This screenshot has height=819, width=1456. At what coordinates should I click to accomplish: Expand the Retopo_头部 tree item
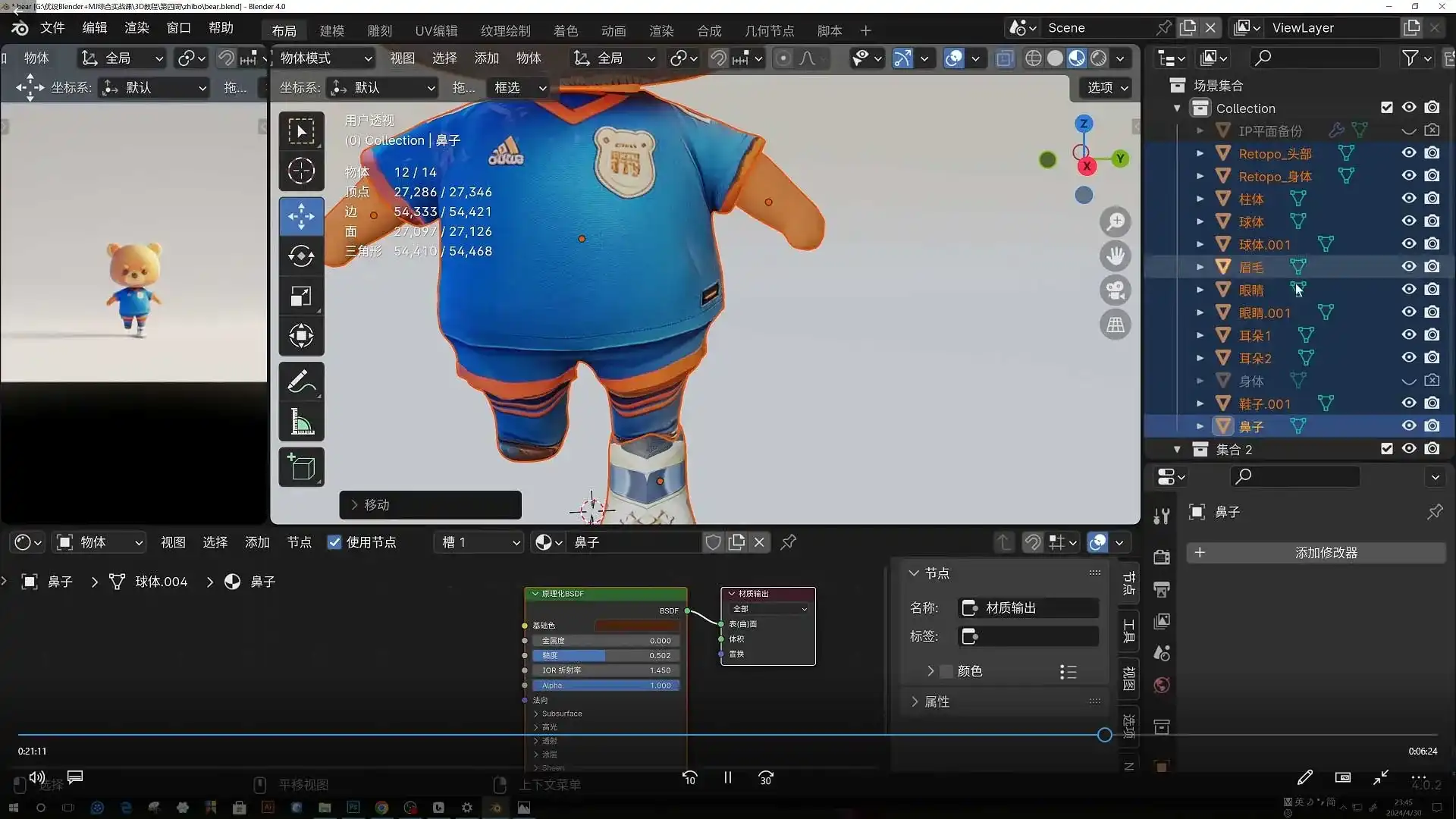pyautogui.click(x=1200, y=154)
